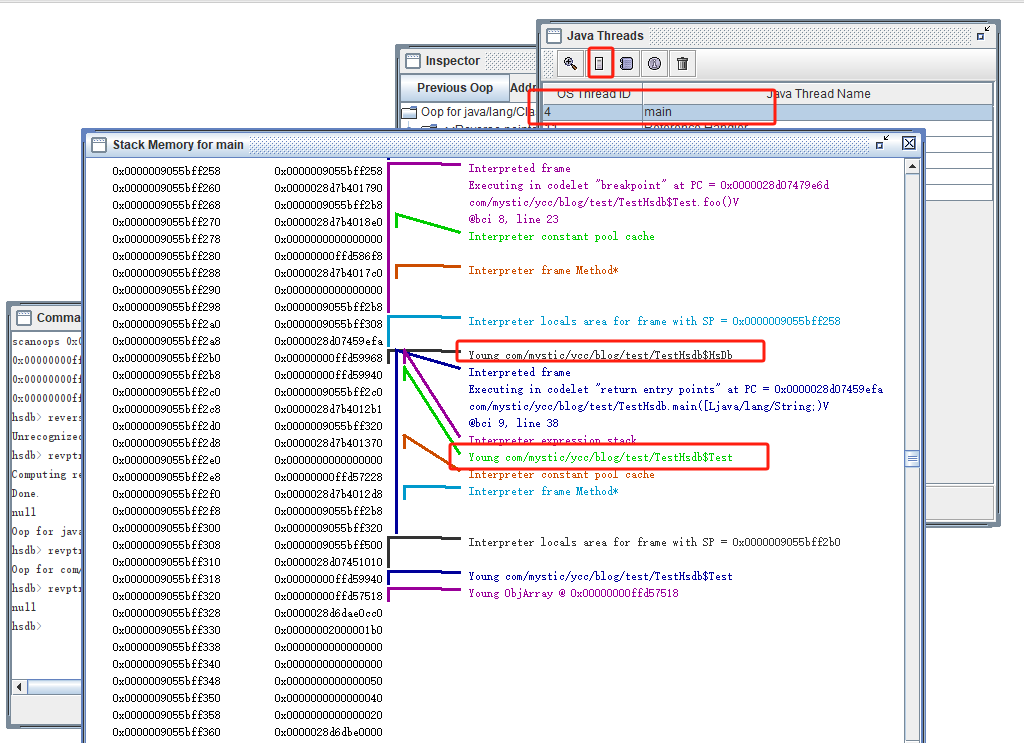This screenshot has width=1024, height=743.
Task: Click the fourth Java Threads toolbar icon
Action: tap(654, 63)
